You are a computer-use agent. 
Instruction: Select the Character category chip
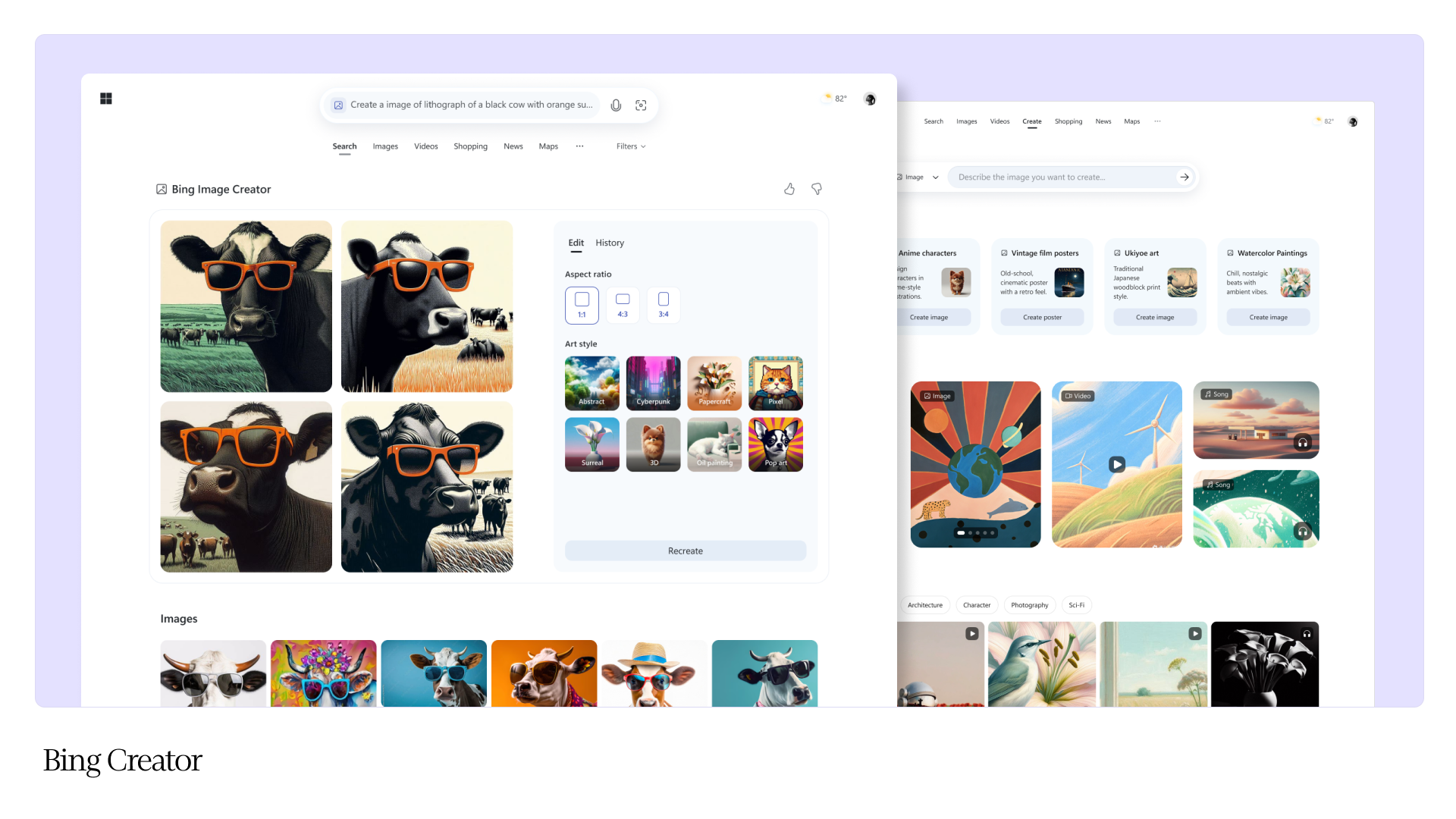977,605
